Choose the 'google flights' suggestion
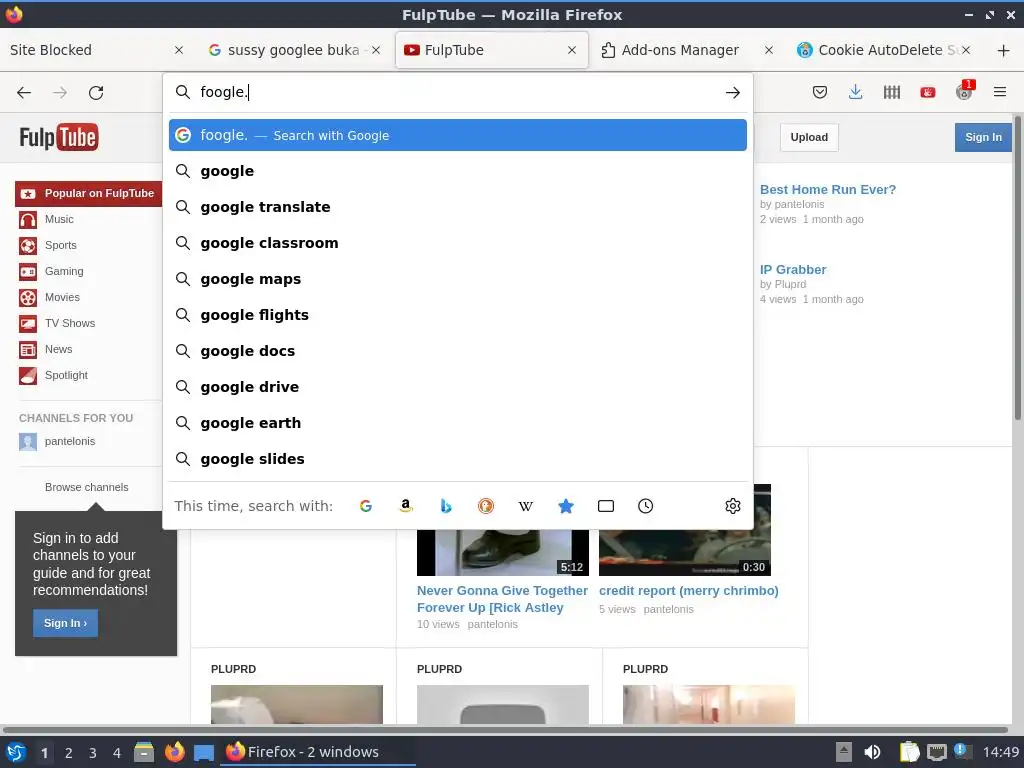The width and height of the screenshot is (1024, 768). pos(458,315)
